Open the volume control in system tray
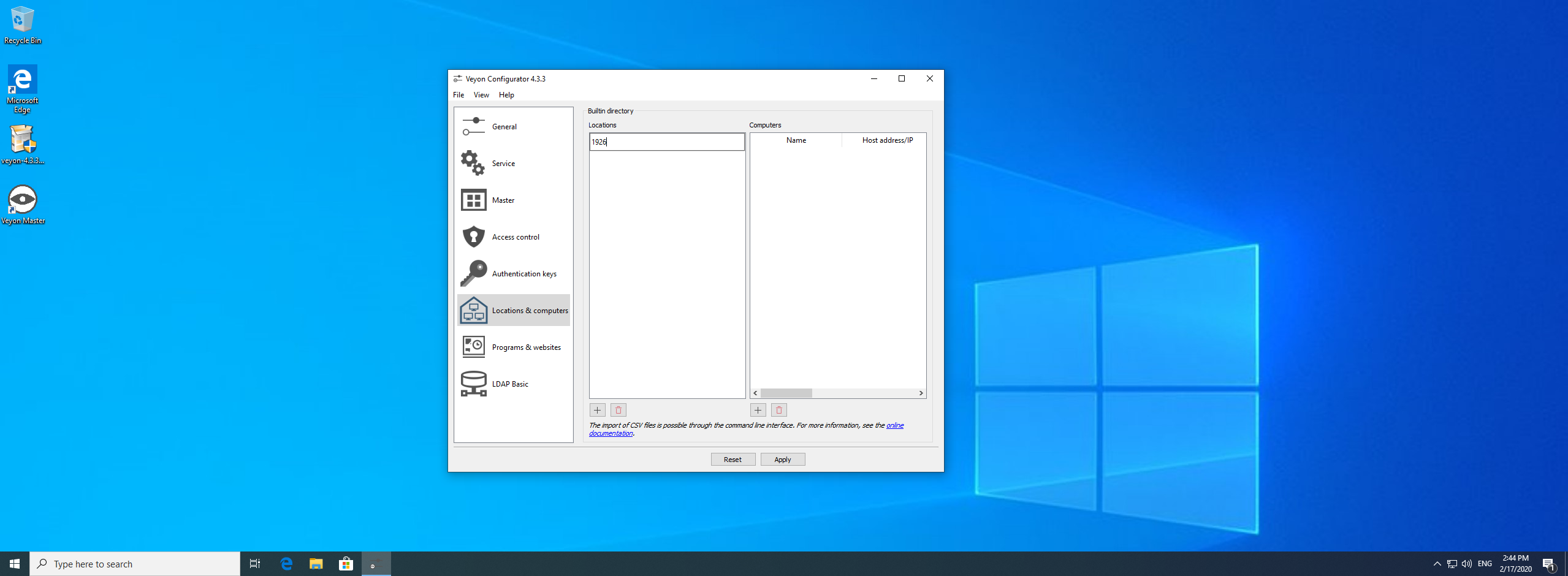 1467,564
